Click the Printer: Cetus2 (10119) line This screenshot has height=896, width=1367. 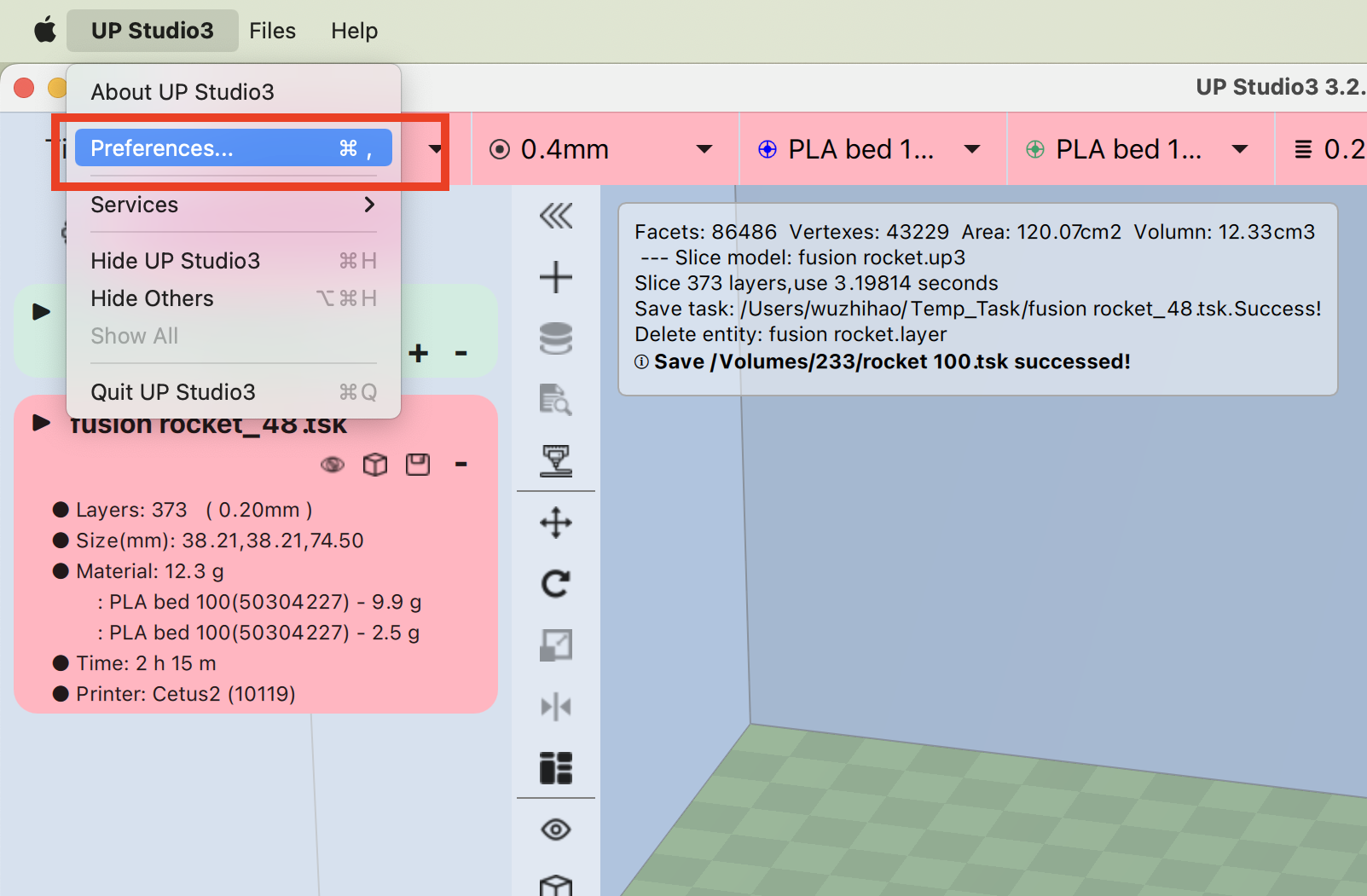click(x=174, y=694)
